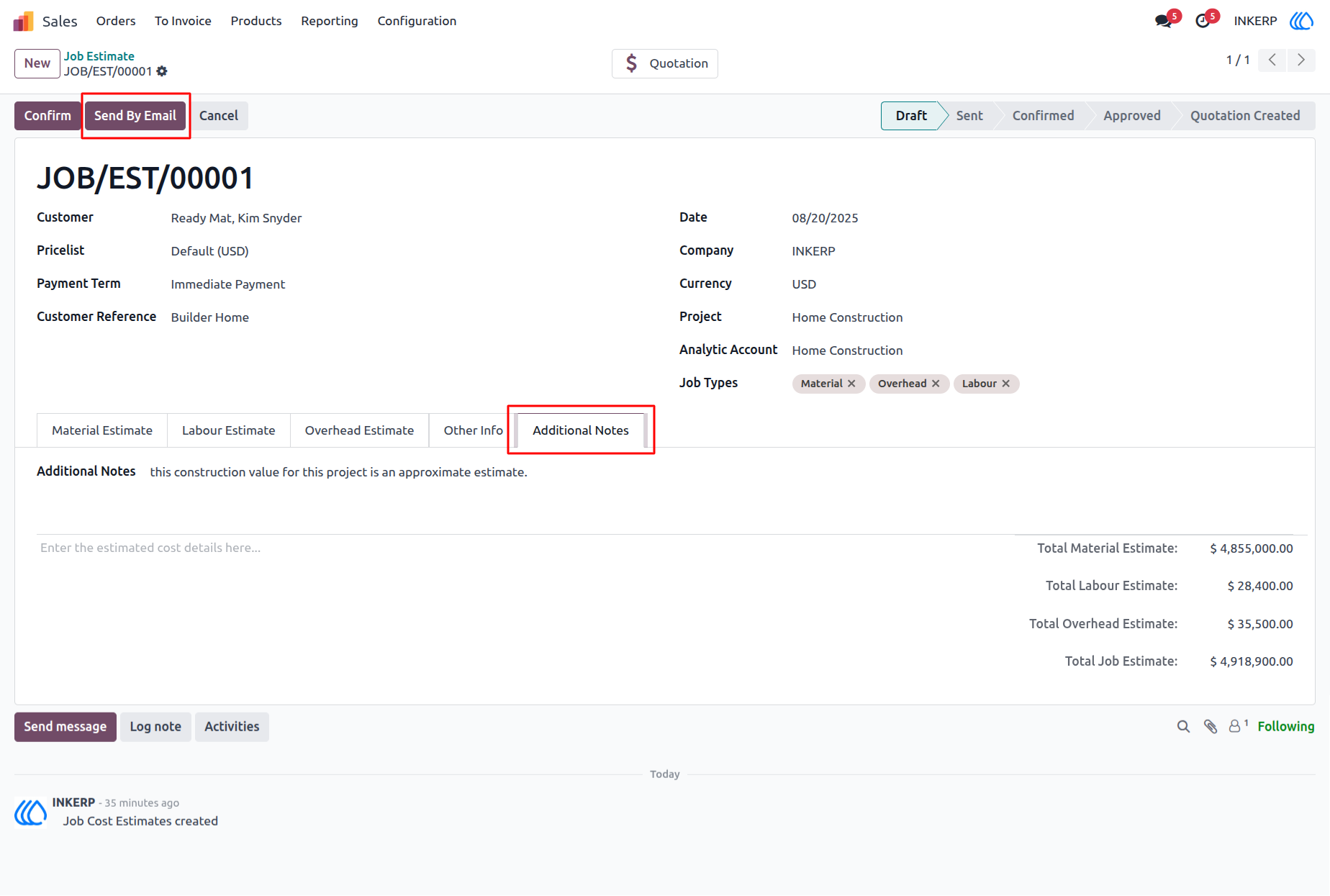Click the Confirm button
This screenshot has height=896, width=1330.
click(47, 116)
